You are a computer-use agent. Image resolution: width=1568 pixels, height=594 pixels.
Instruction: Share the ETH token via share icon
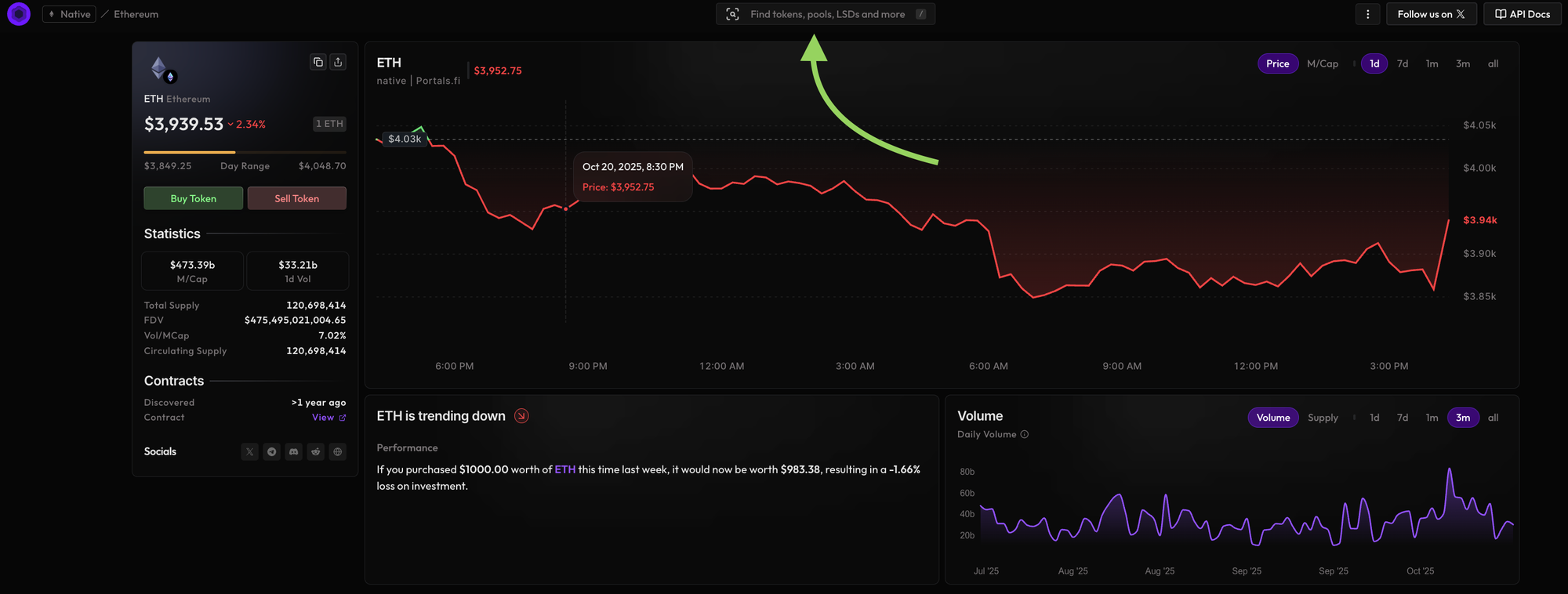point(338,62)
